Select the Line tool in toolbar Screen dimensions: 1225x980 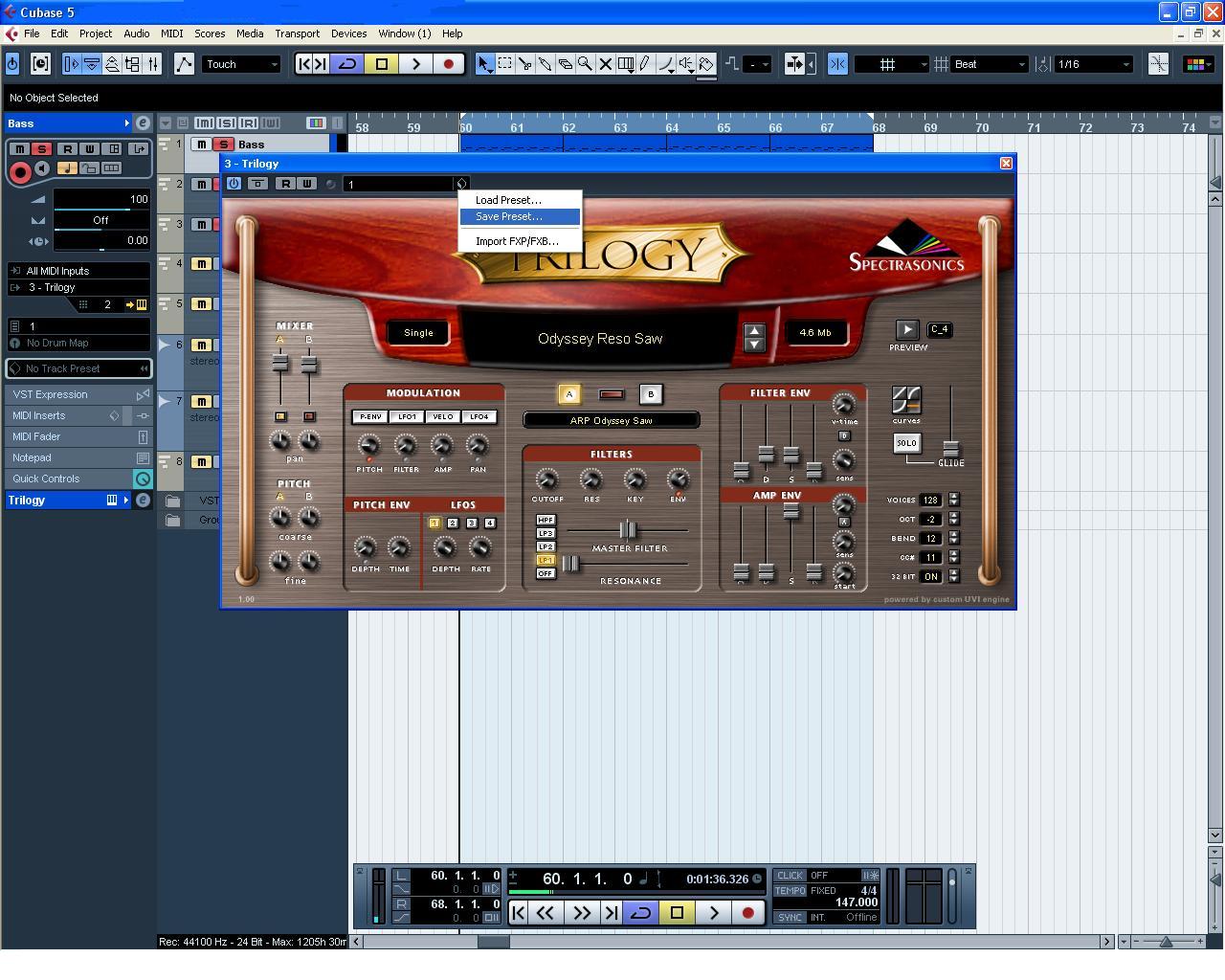click(665, 64)
